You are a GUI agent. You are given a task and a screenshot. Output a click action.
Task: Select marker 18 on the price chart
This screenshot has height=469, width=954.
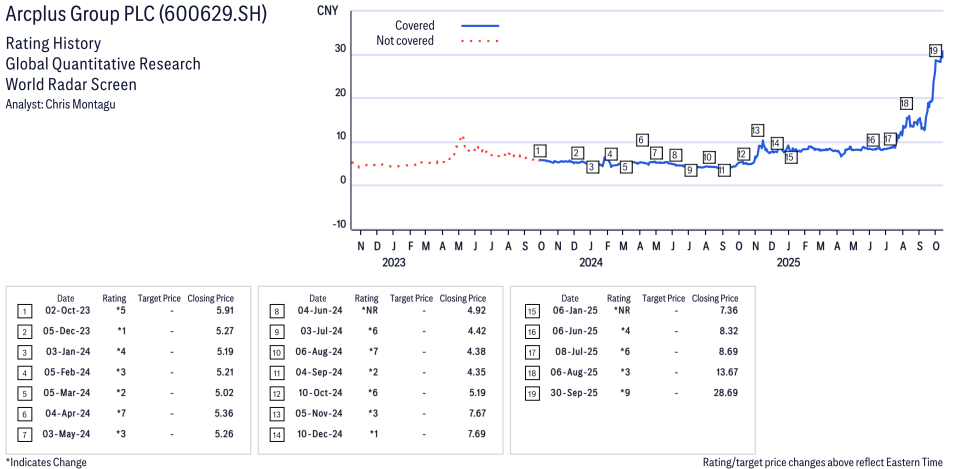[905, 103]
